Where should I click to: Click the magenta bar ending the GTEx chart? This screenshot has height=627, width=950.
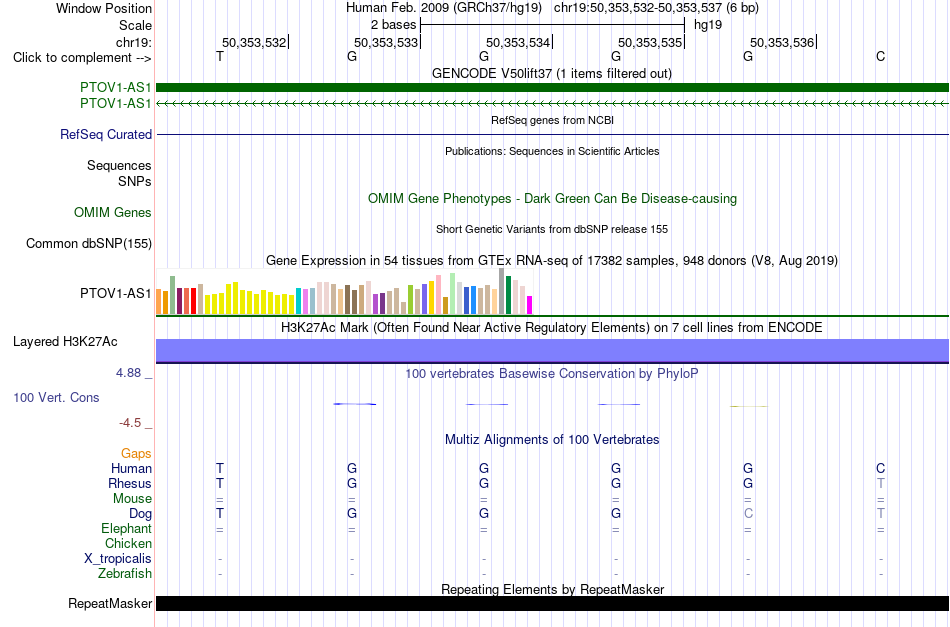[x=530, y=305]
